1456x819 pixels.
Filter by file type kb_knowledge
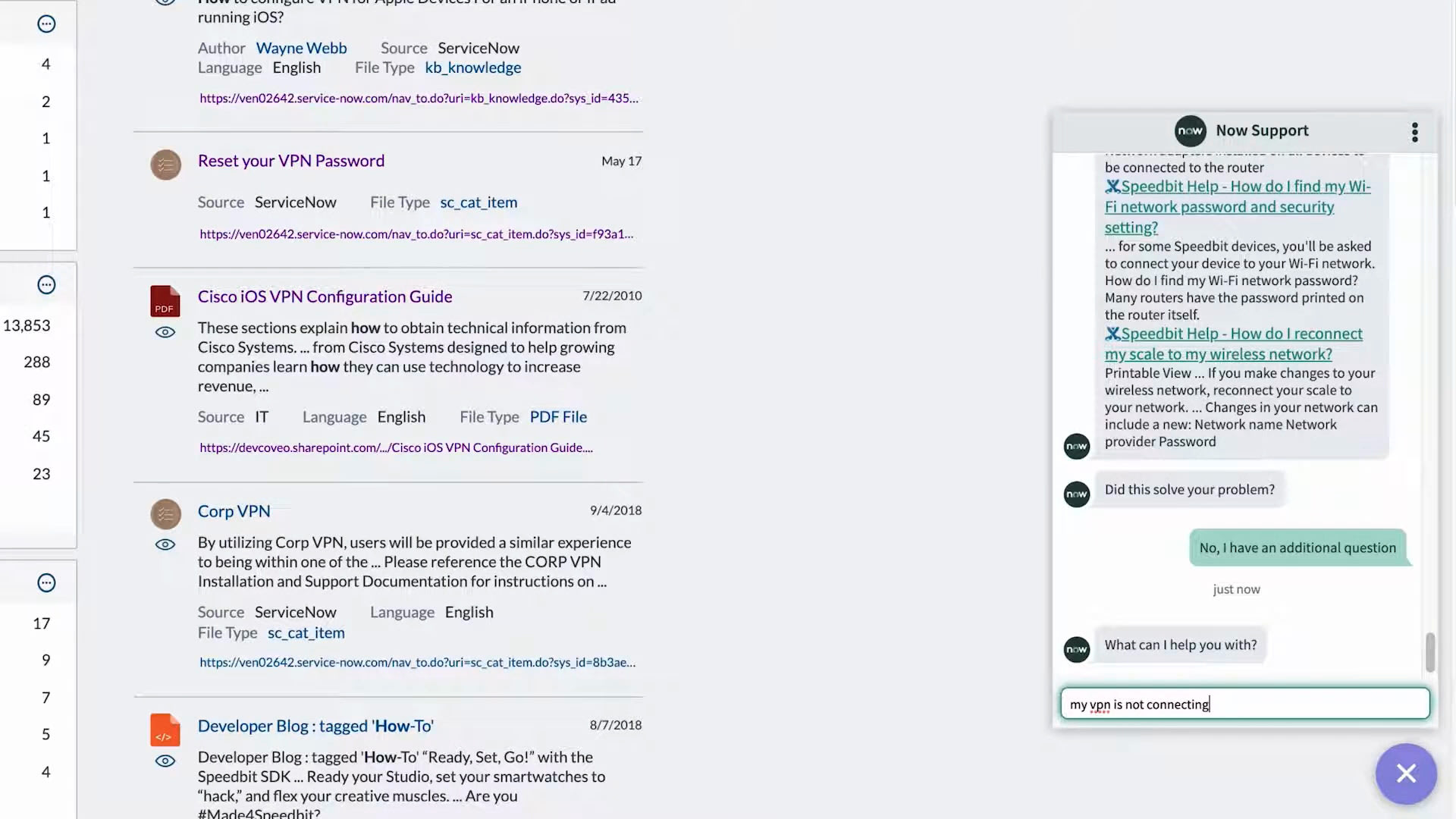pyautogui.click(x=472, y=67)
